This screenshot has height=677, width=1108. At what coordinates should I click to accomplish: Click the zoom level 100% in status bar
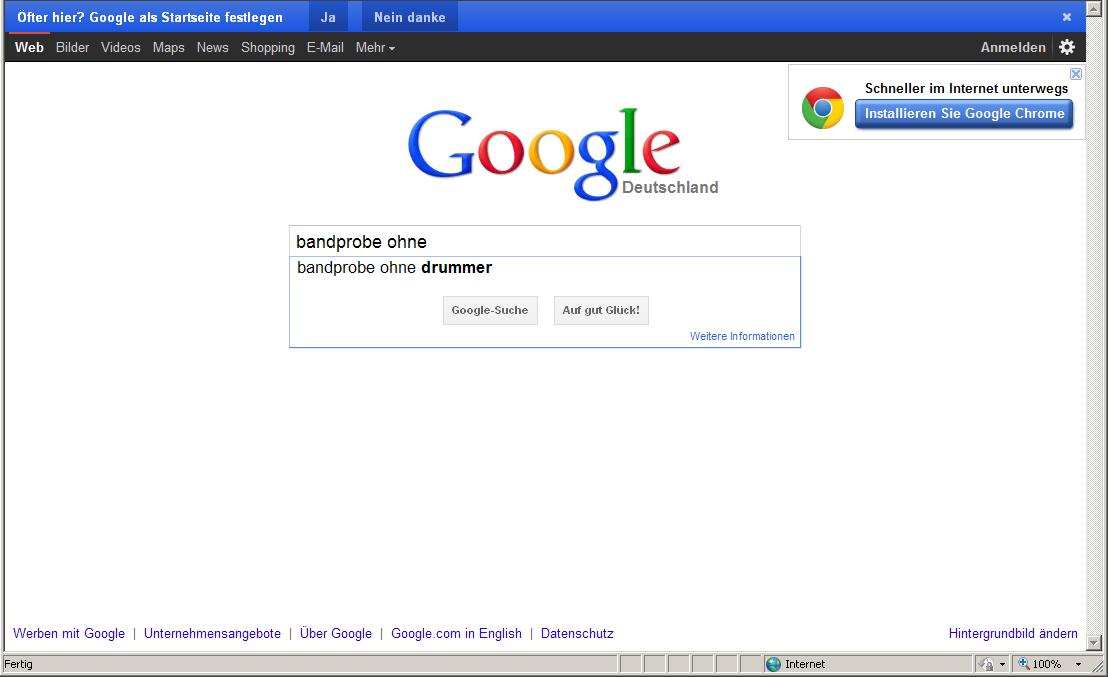[x=1047, y=664]
